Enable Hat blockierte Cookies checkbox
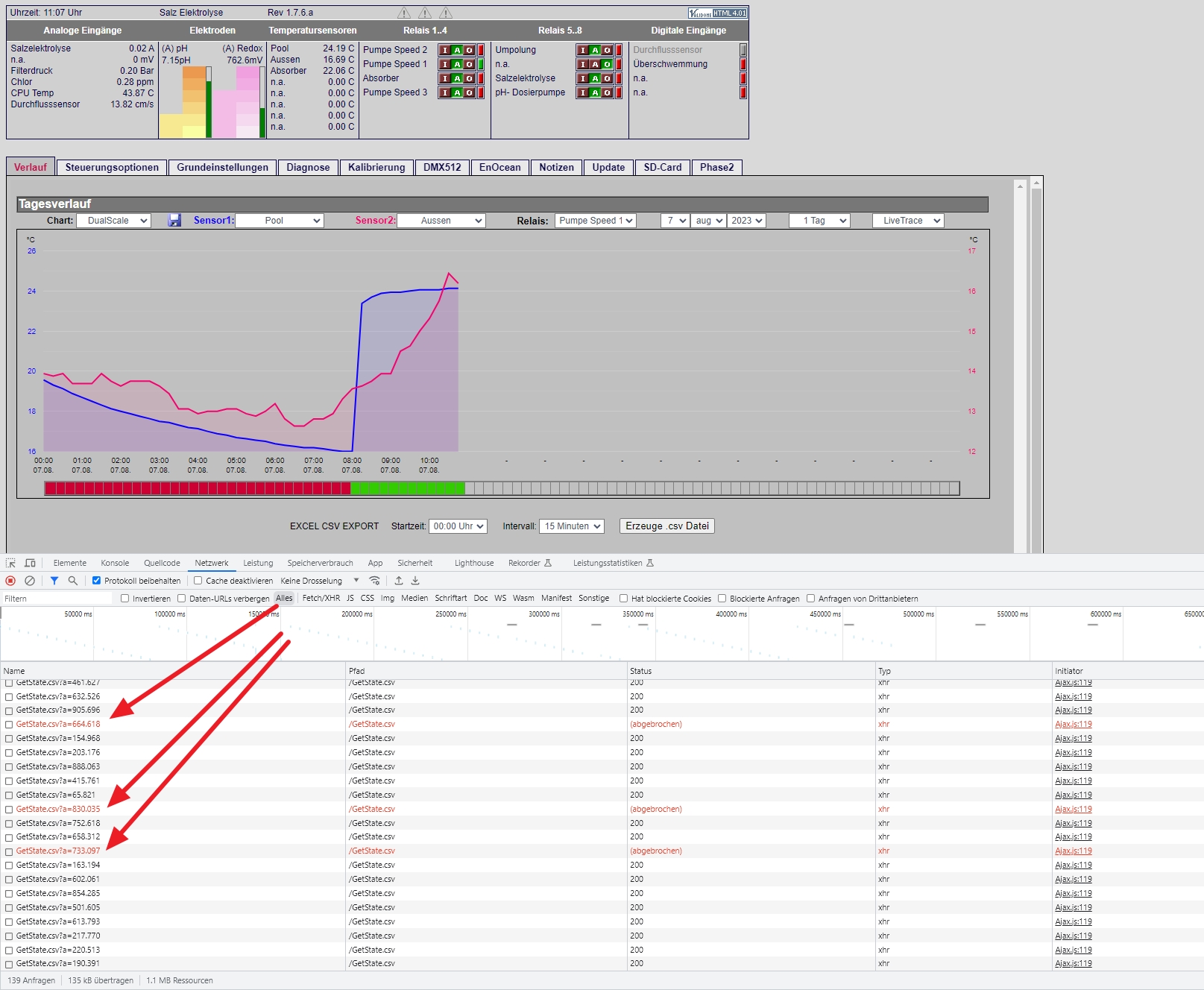This screenshot has height=990, width=1204. (x=623, y=599)
